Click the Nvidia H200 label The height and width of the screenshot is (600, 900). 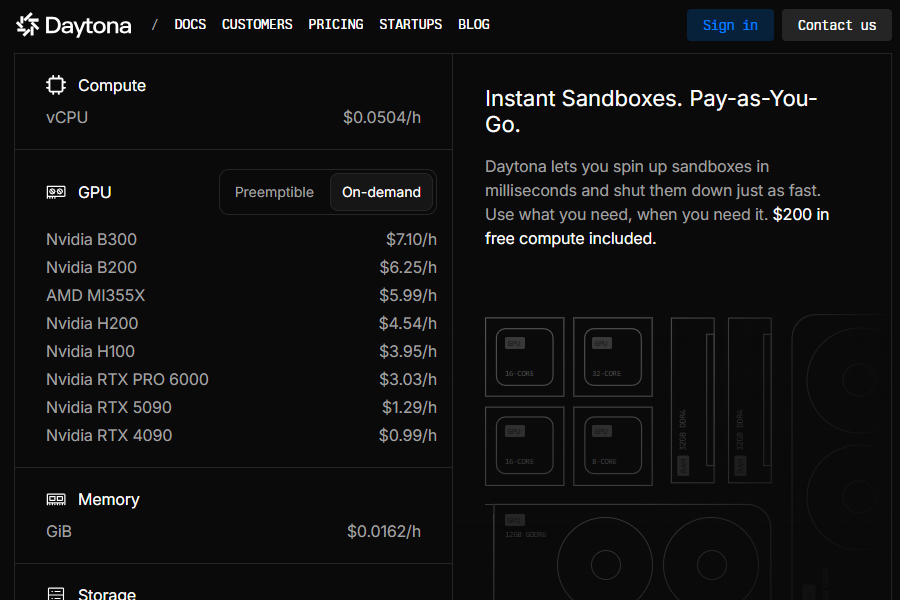click(x=92, y=324)
